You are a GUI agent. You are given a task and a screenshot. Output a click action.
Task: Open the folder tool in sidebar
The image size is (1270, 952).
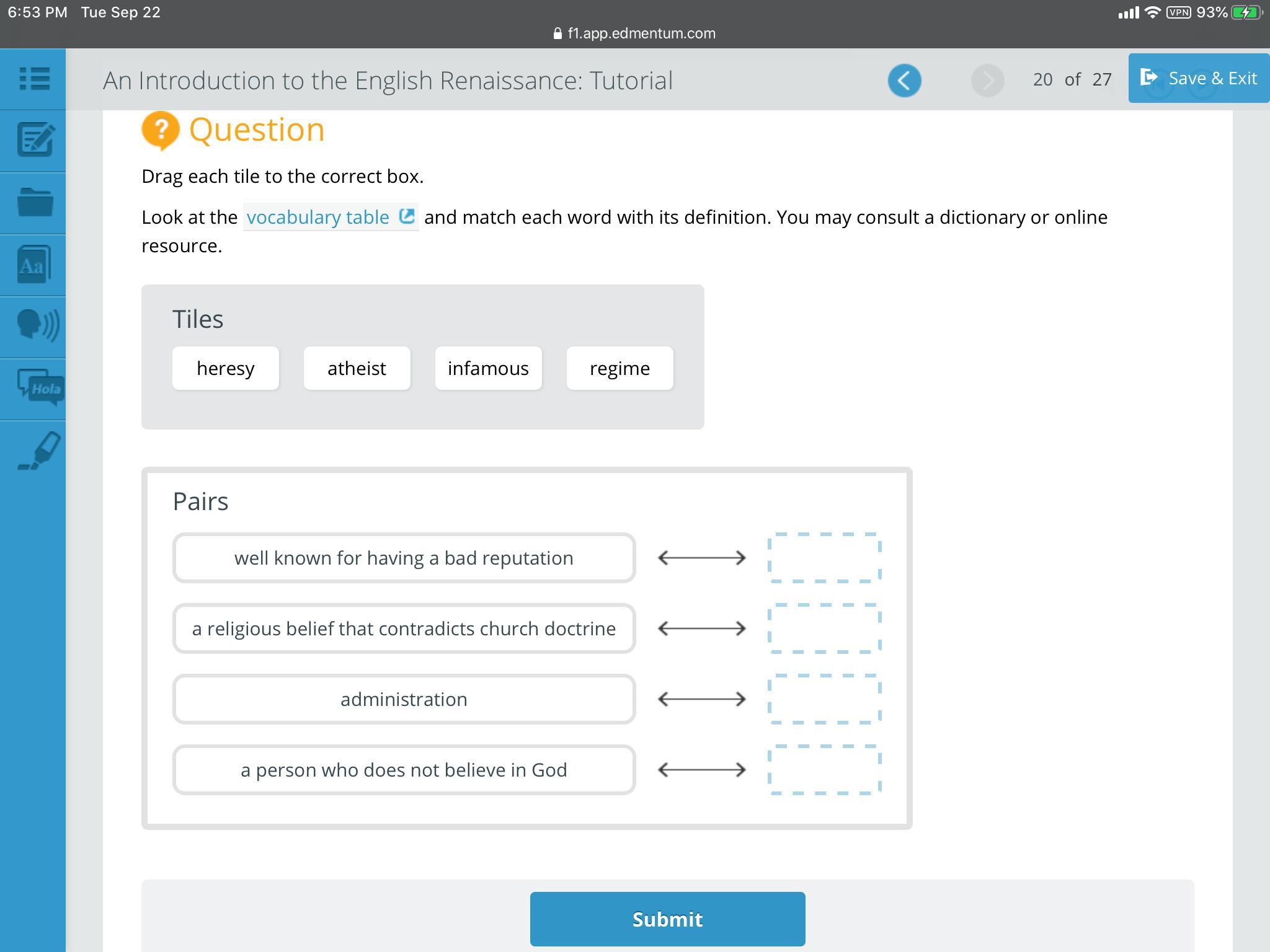(x=34, y=202)
